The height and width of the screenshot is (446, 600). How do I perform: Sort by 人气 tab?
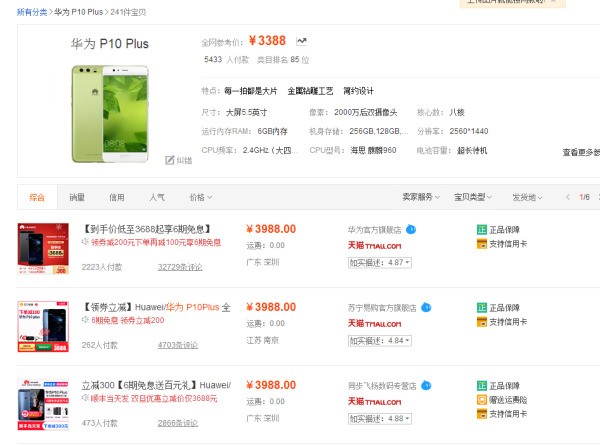click(x=157, y=197)
